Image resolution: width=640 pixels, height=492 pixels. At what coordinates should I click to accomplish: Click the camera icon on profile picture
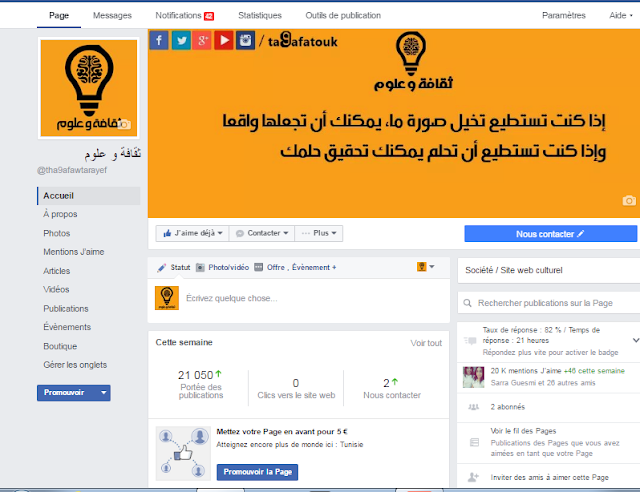126,124
